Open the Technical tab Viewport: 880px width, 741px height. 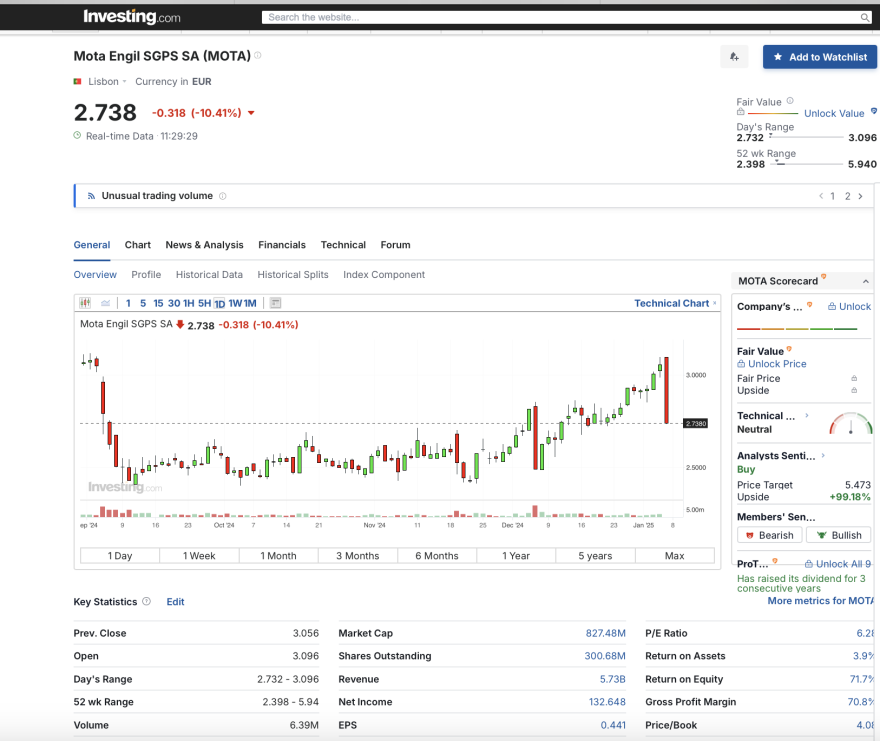pos(343,245)
